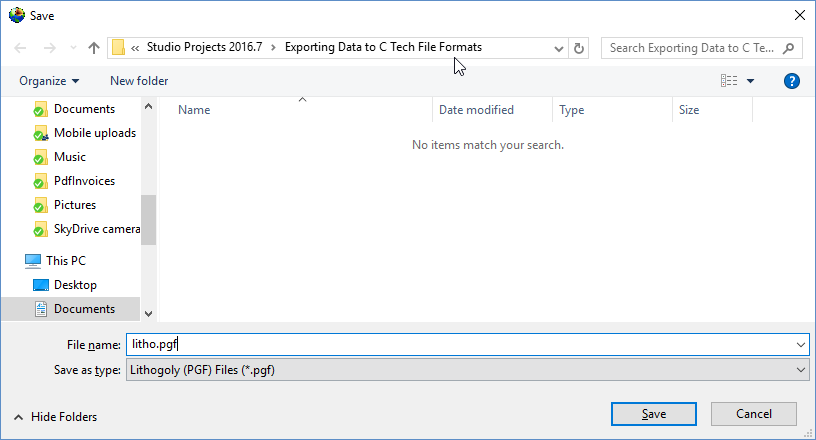This screenshot has width=816, height=440.
Task: Sort by the Date modified column header
Action: (x=476, y=110)
